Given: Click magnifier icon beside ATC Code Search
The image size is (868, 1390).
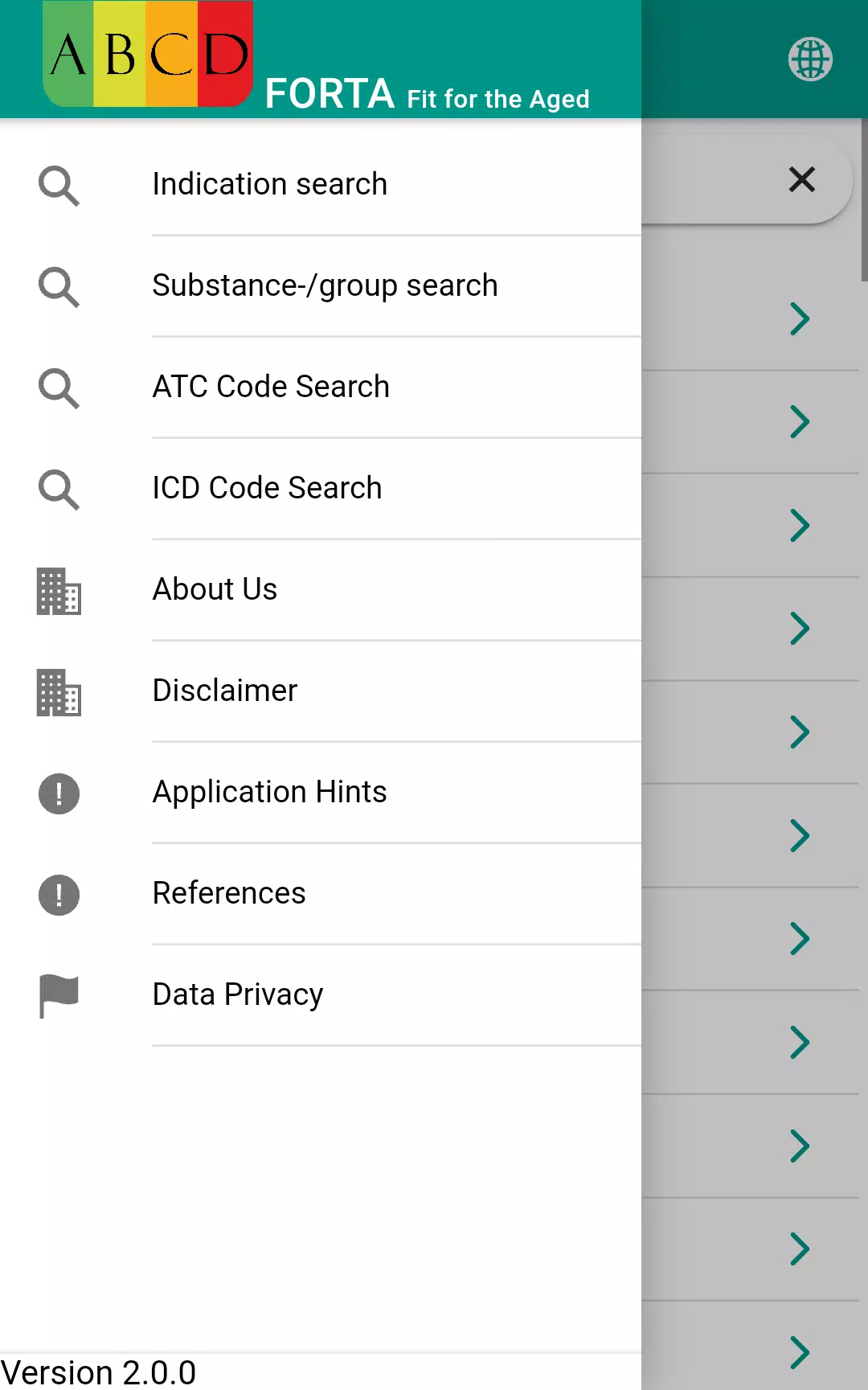Looking at the screenshot, I should pyautogui.click(x=59, y=388).
